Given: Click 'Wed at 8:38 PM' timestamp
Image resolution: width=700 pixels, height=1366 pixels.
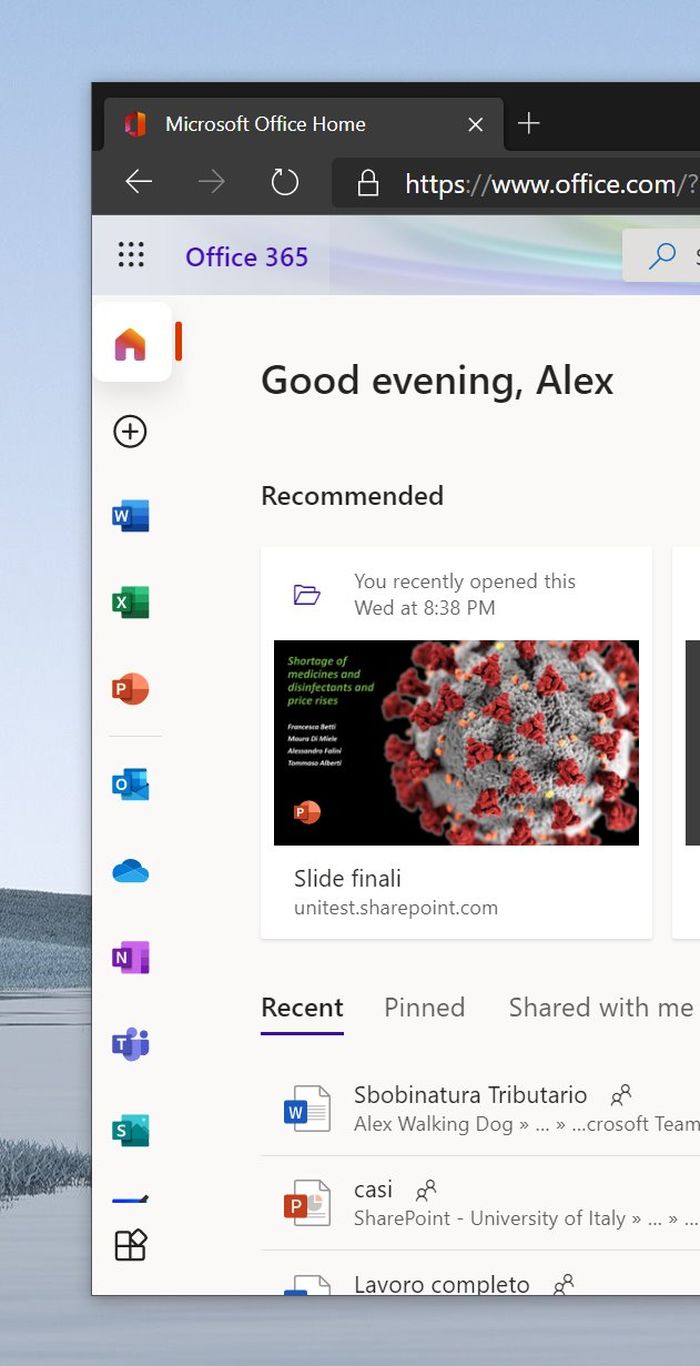Looking at the screenshot, I should pyautogui.click(x=424, y=608).
